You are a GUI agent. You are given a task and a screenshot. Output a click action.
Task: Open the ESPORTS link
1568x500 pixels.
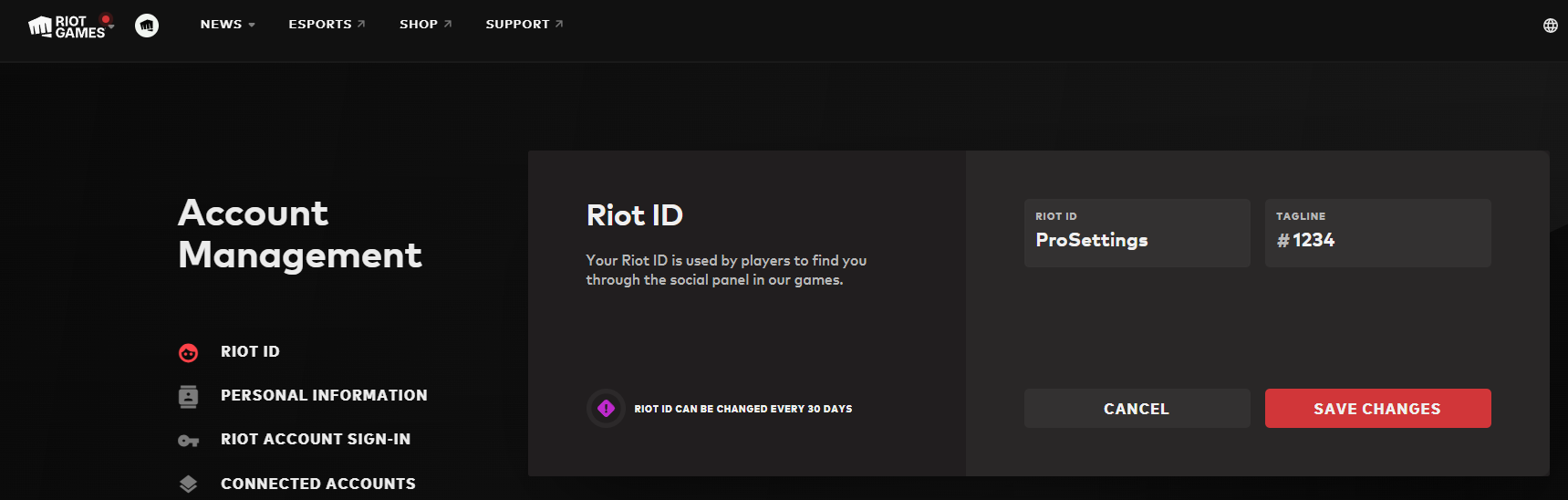click(327, 25)
